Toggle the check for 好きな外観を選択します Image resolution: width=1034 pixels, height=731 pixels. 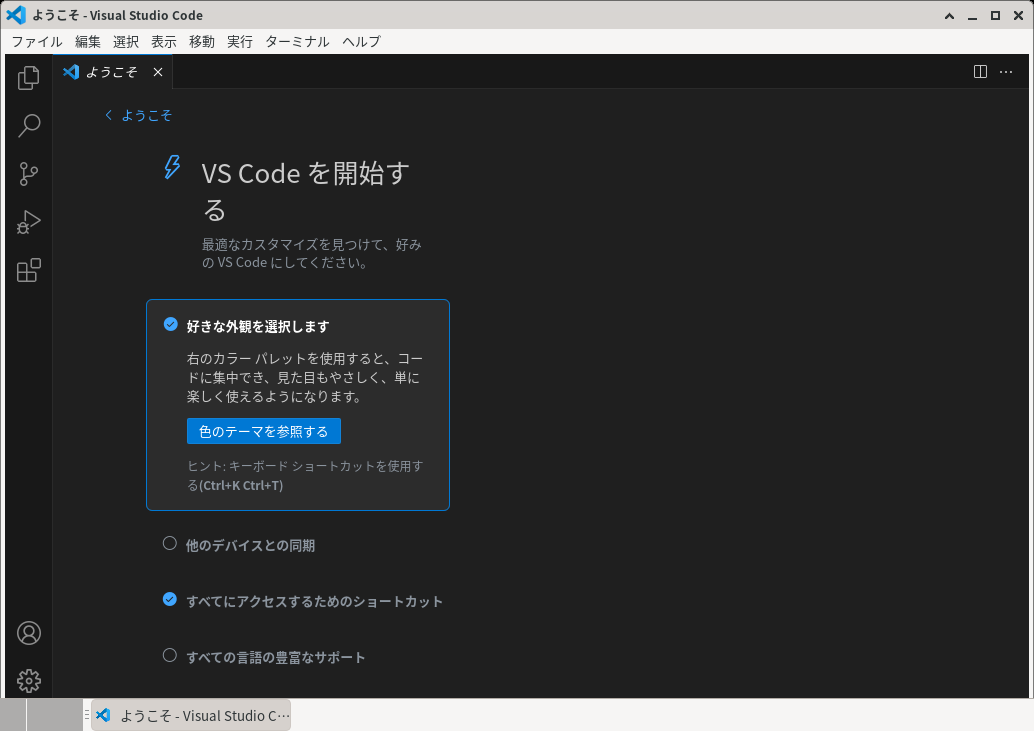170,324
